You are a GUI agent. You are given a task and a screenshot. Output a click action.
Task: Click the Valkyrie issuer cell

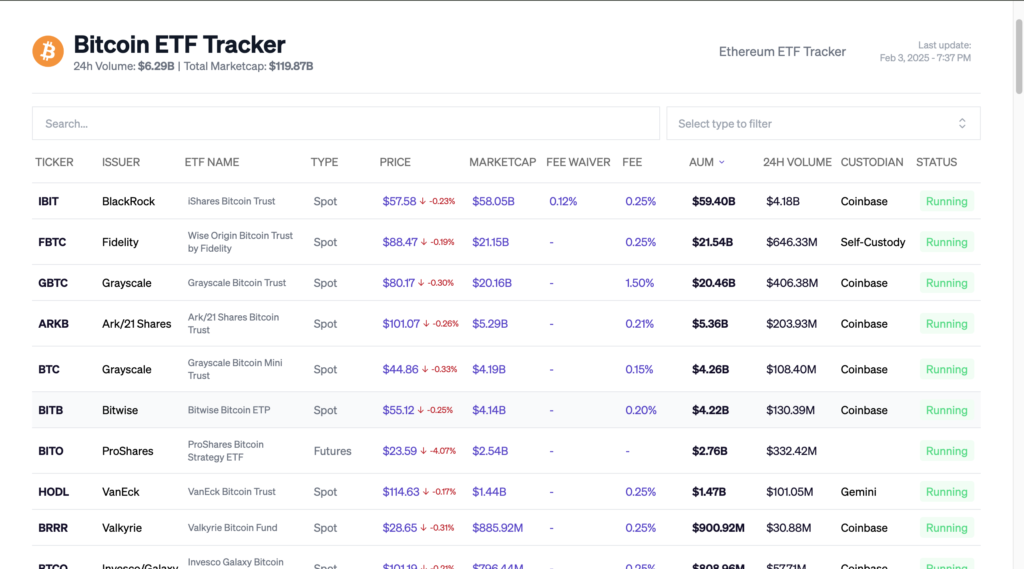(x=121, y=528)
